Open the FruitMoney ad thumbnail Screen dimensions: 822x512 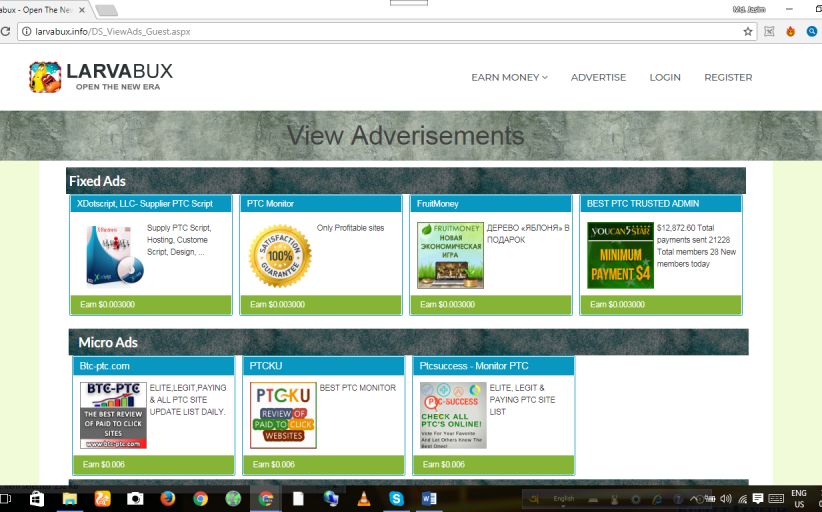click(x=450, y=256)
